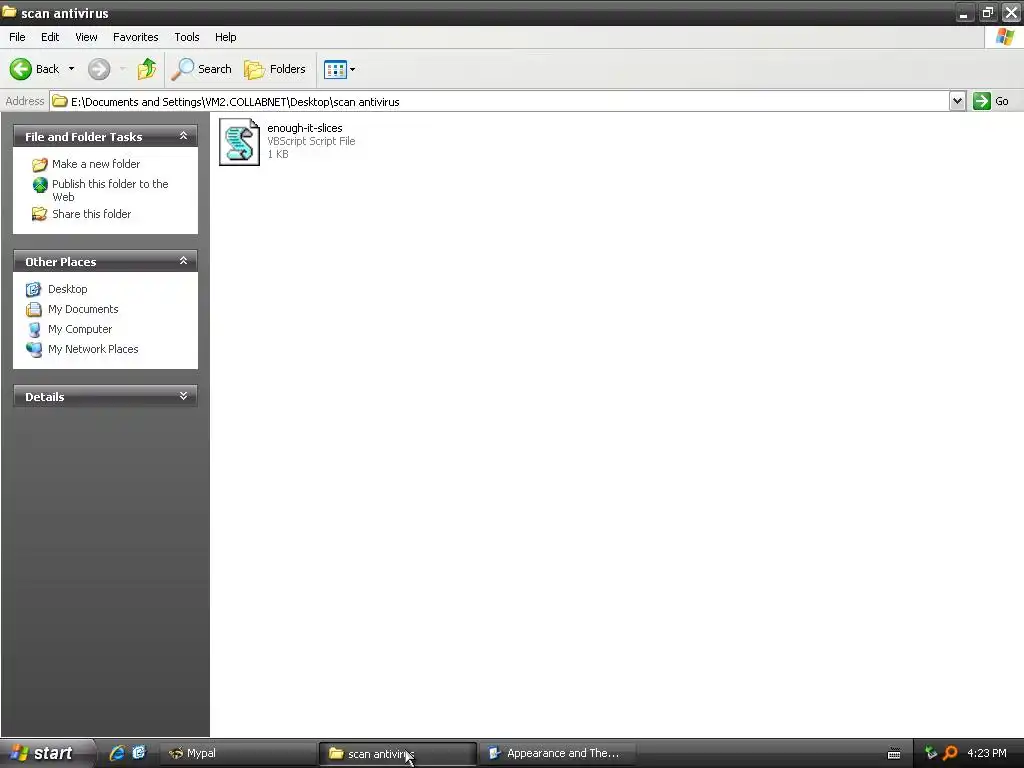Viewport: 1024px width, 768px height.
Task: Click the Windows flag logo in menu bar
Action: (1005, 37)
